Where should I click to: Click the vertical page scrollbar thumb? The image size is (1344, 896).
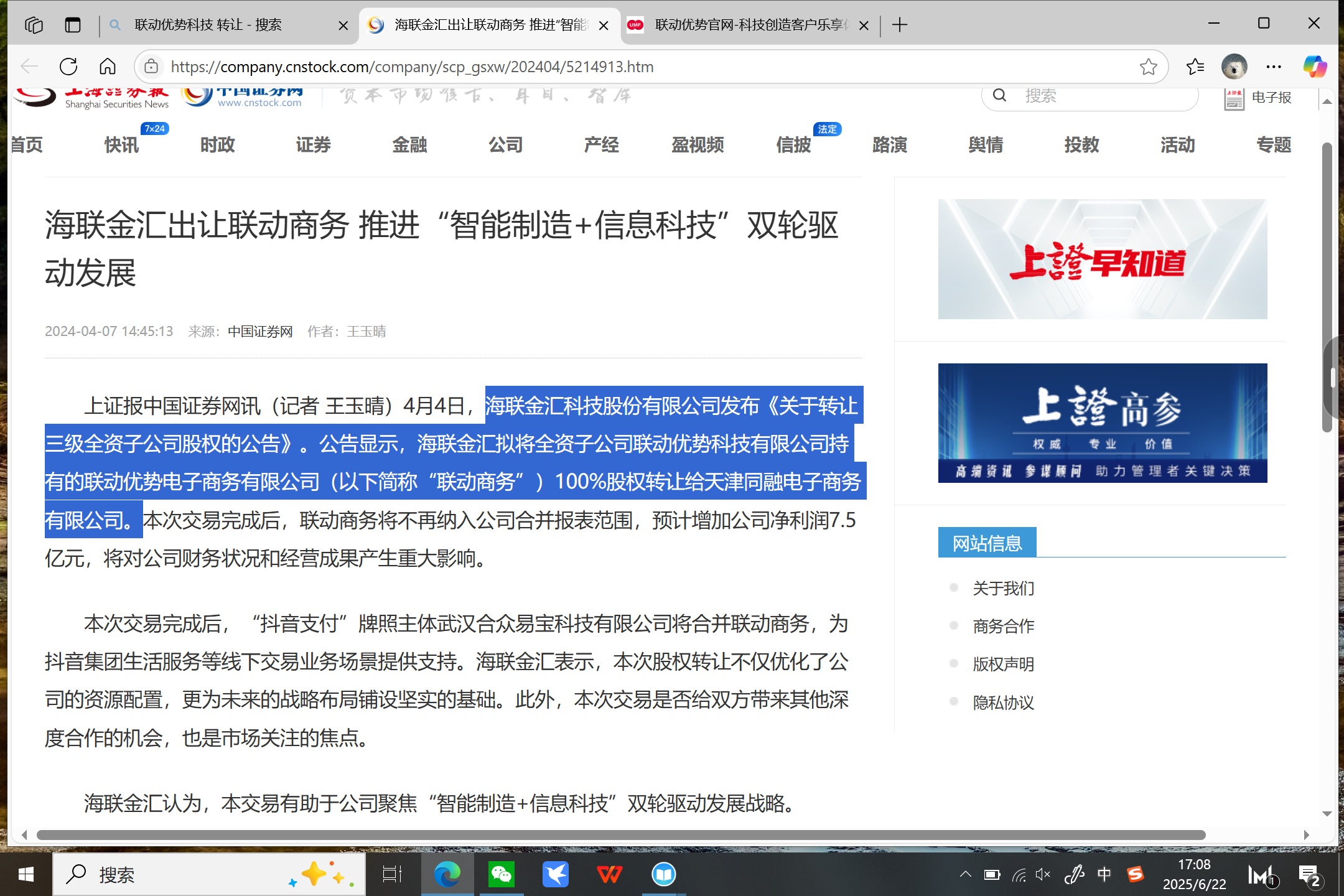tap(1327, 286)
